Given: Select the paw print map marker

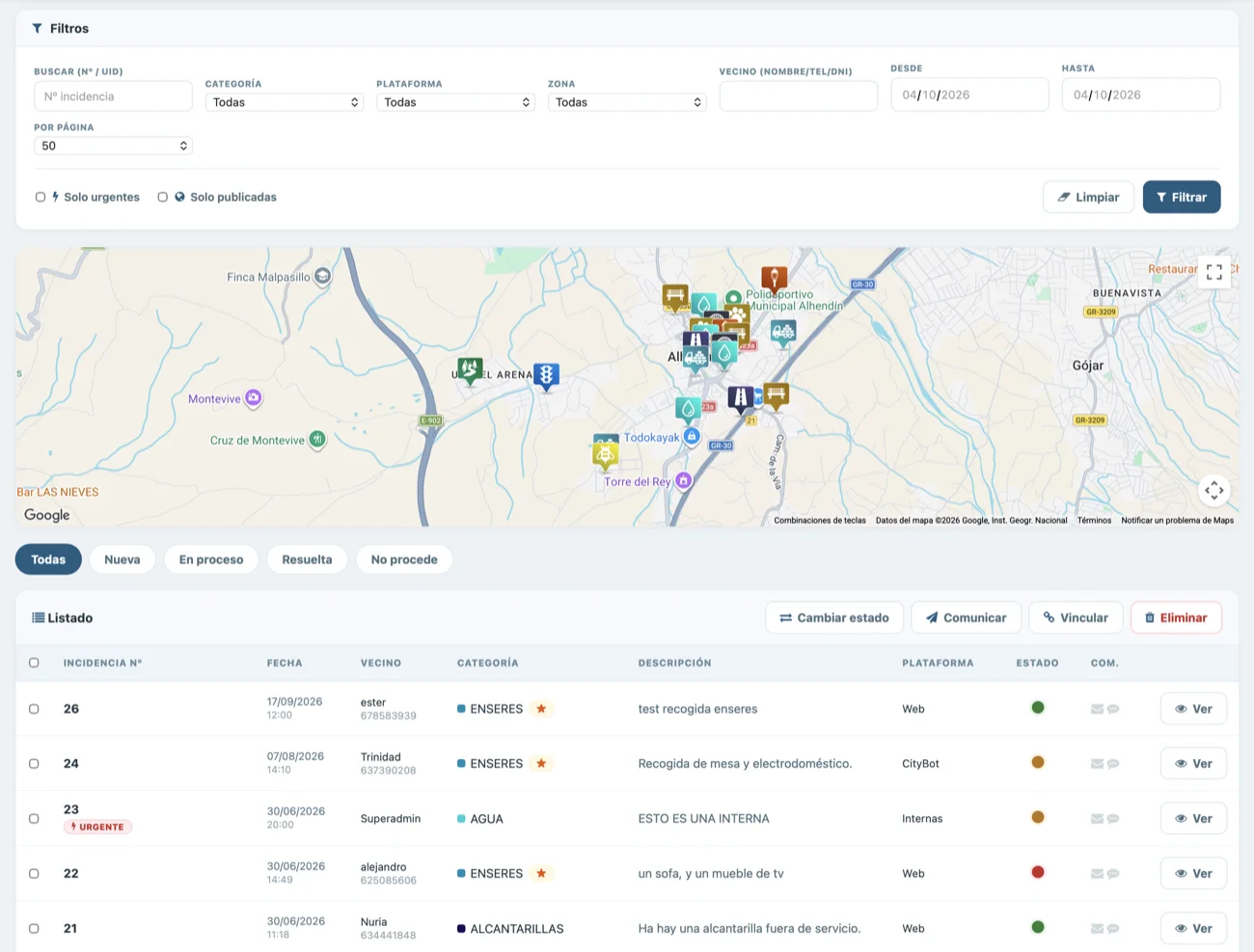Looking at the screenshot, I should click(x=737, y=314).
